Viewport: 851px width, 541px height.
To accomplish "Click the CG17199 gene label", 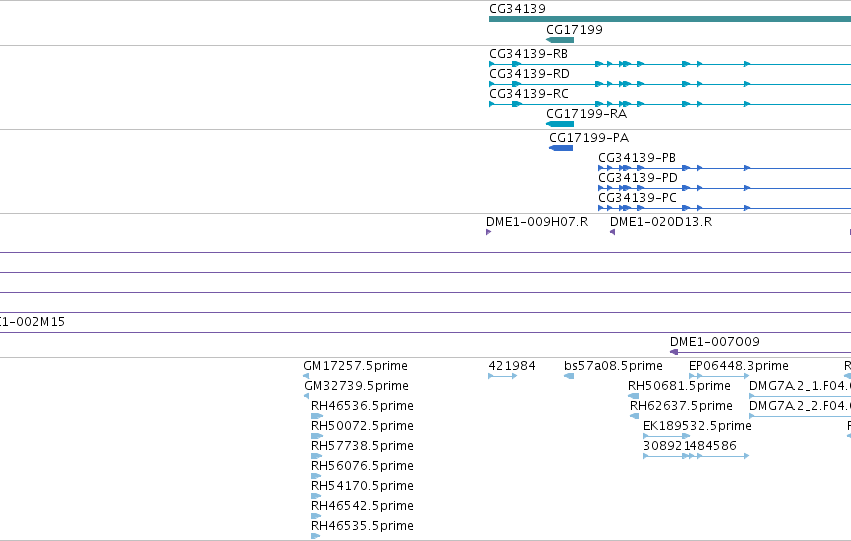I will 574,30.
